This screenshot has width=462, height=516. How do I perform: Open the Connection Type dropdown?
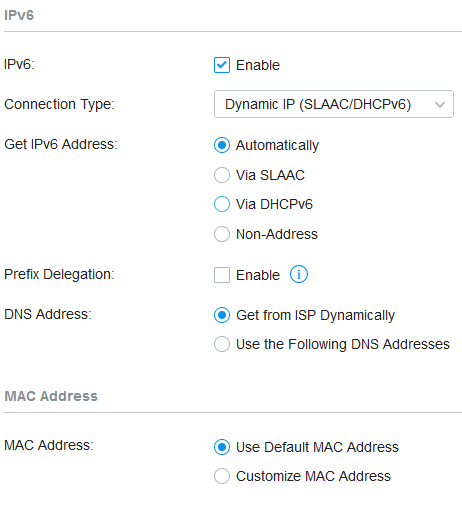(334, 104)
